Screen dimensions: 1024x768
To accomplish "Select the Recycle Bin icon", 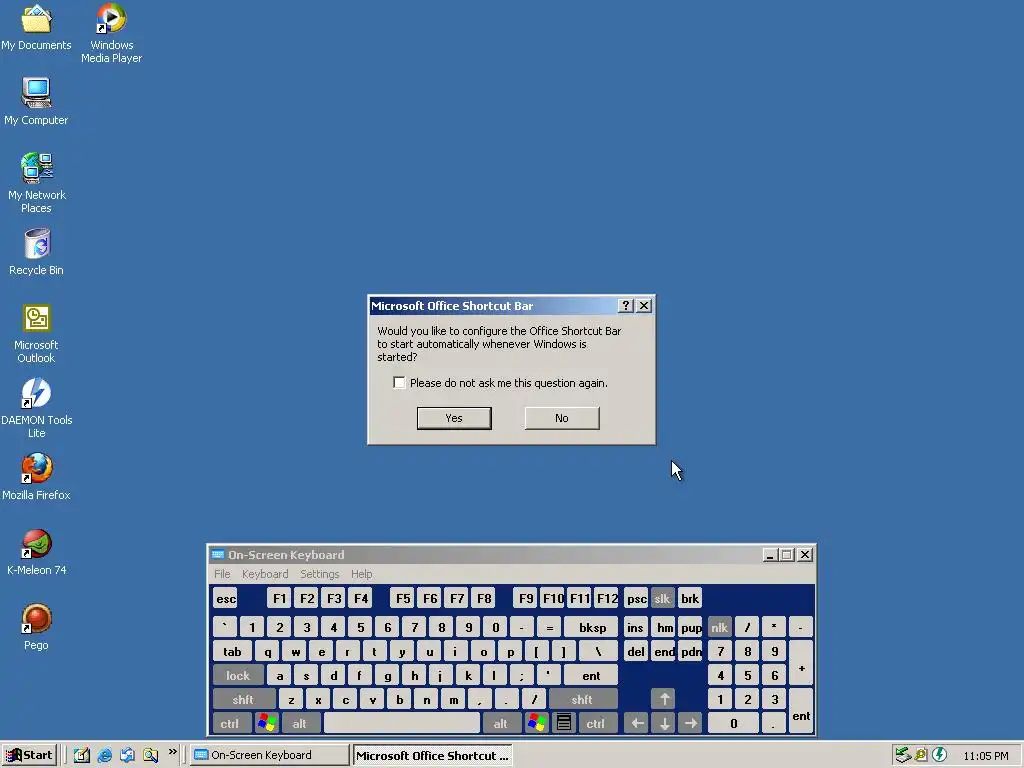I will coord(36,251).
